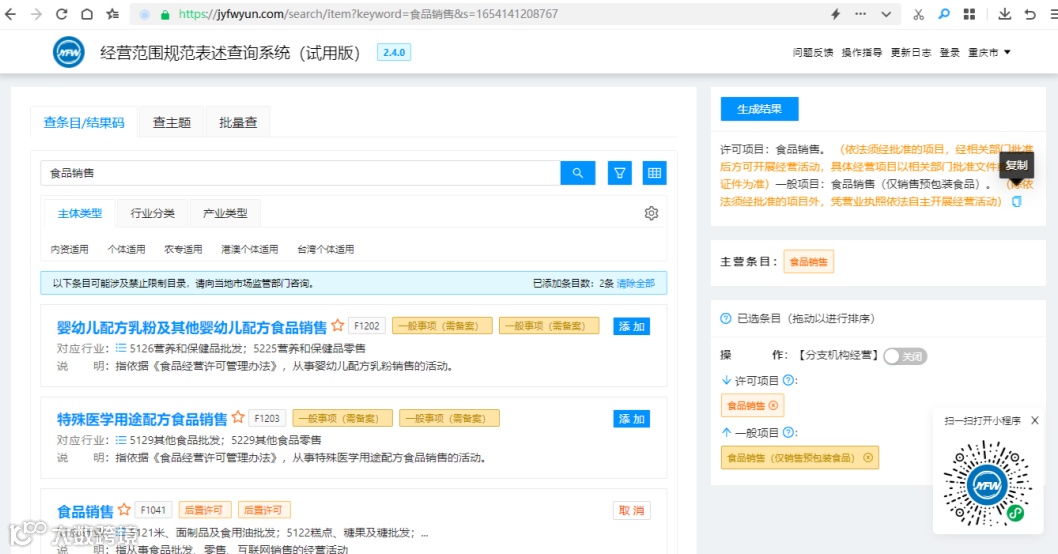Open the four-square apps grid icon

click(x=970, y=14)
